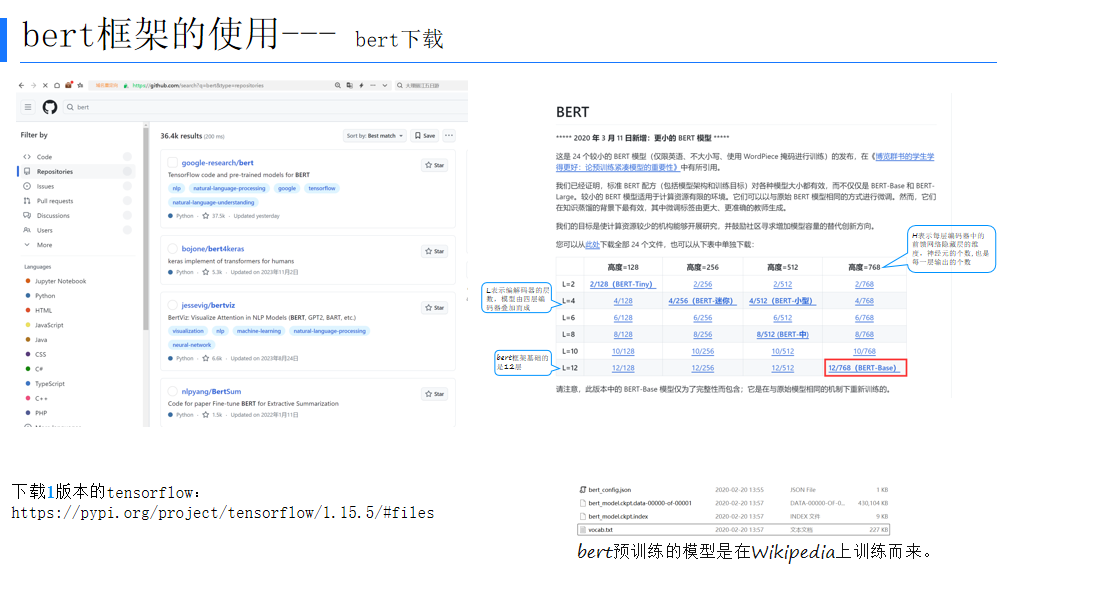Star the nlpyang/BertSum repository
Viewport: 1096px width, 616px height.
(435, 394)
